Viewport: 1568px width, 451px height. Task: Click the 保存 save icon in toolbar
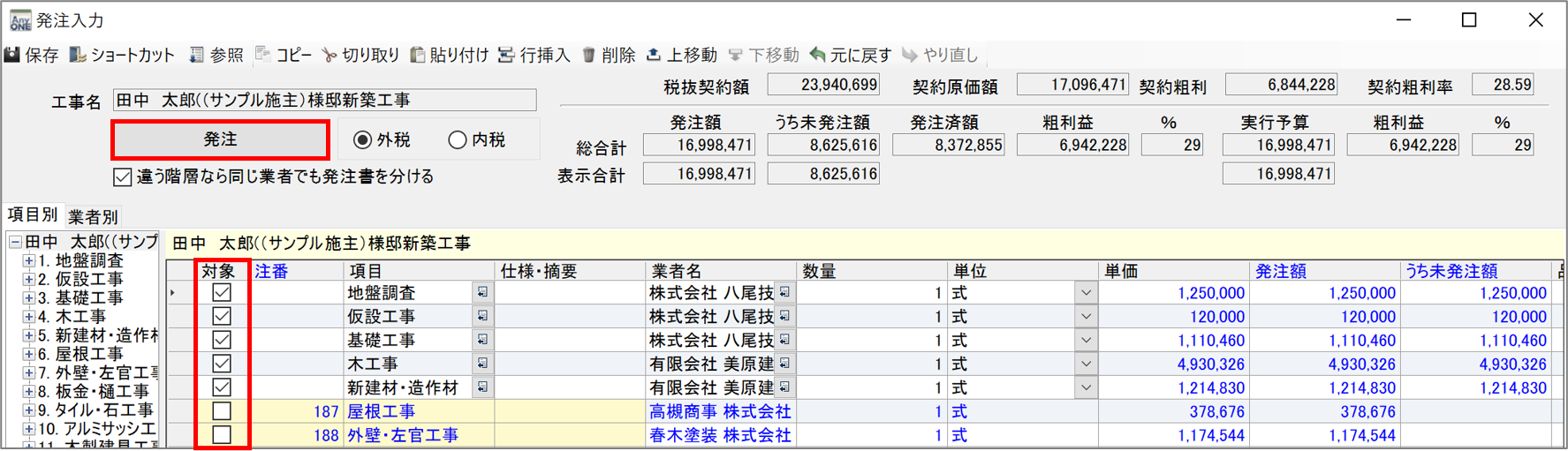coord(13,55)
